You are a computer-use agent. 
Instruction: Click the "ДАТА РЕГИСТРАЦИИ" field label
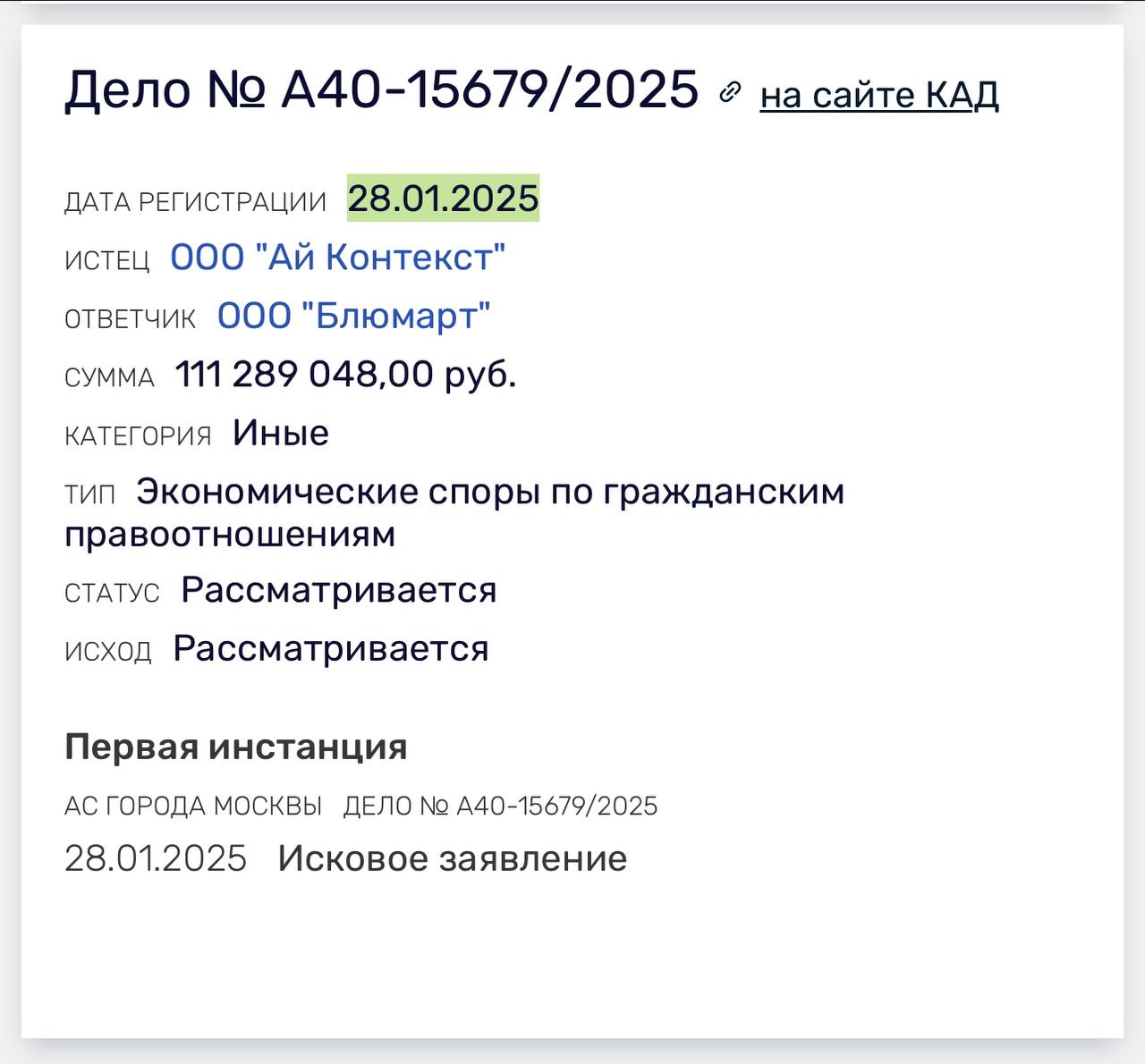(195, 202)
